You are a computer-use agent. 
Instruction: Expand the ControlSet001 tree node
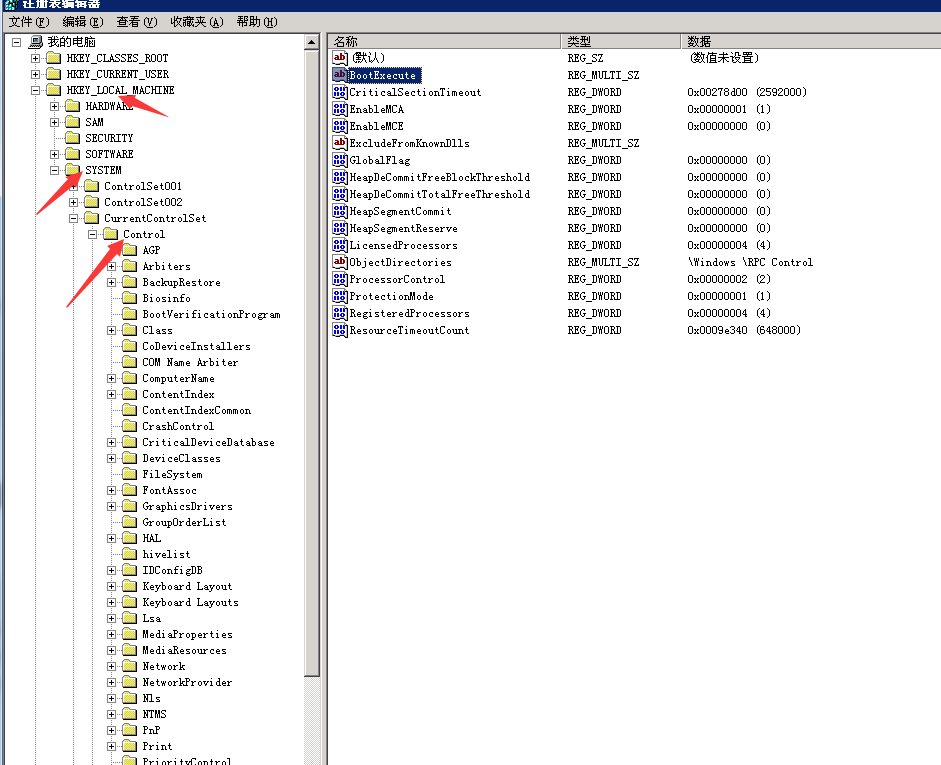point(74,186)
